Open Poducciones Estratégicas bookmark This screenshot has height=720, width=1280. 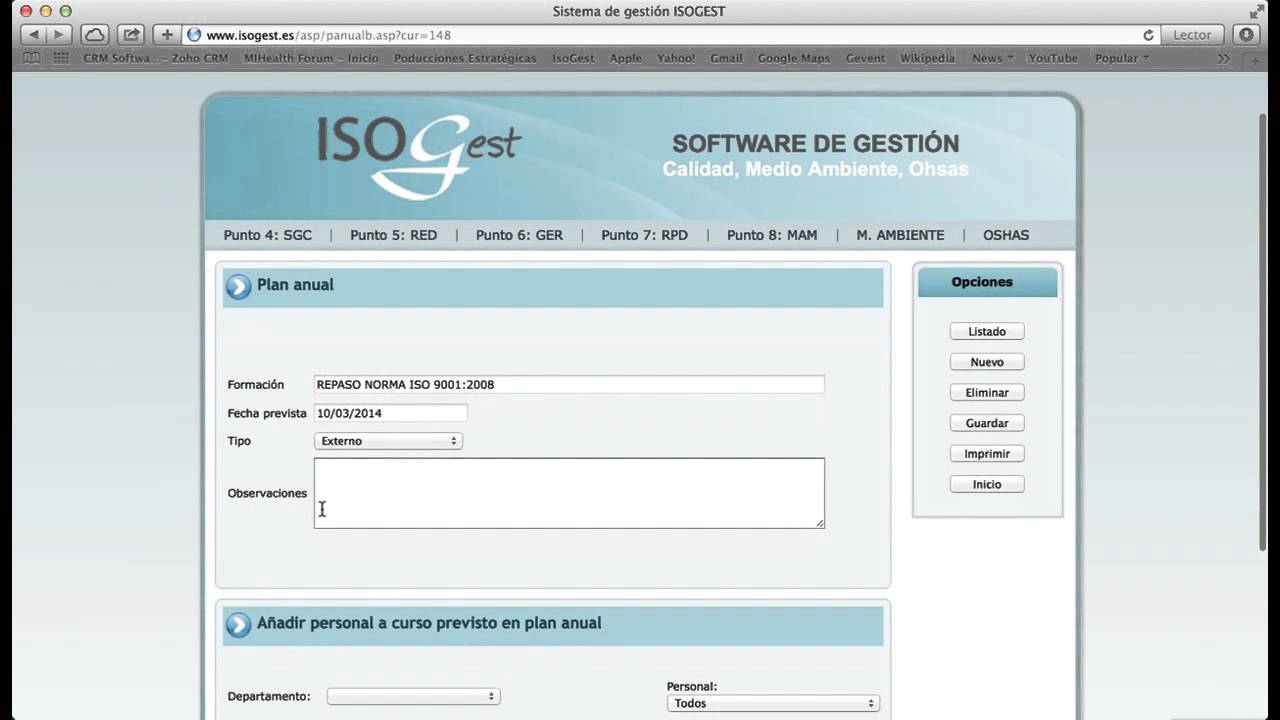click(465, 58)
